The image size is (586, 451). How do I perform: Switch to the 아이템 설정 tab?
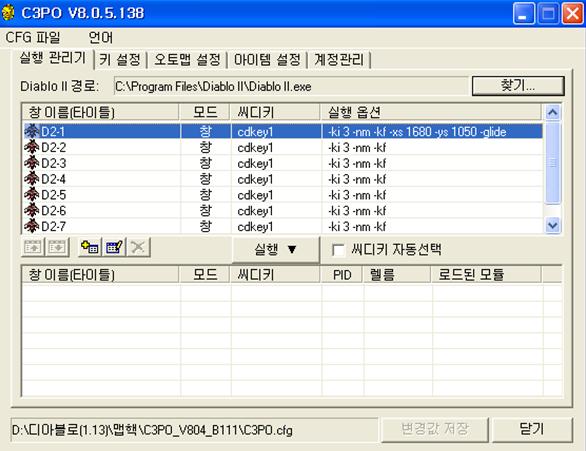click(x=267, y=59)
